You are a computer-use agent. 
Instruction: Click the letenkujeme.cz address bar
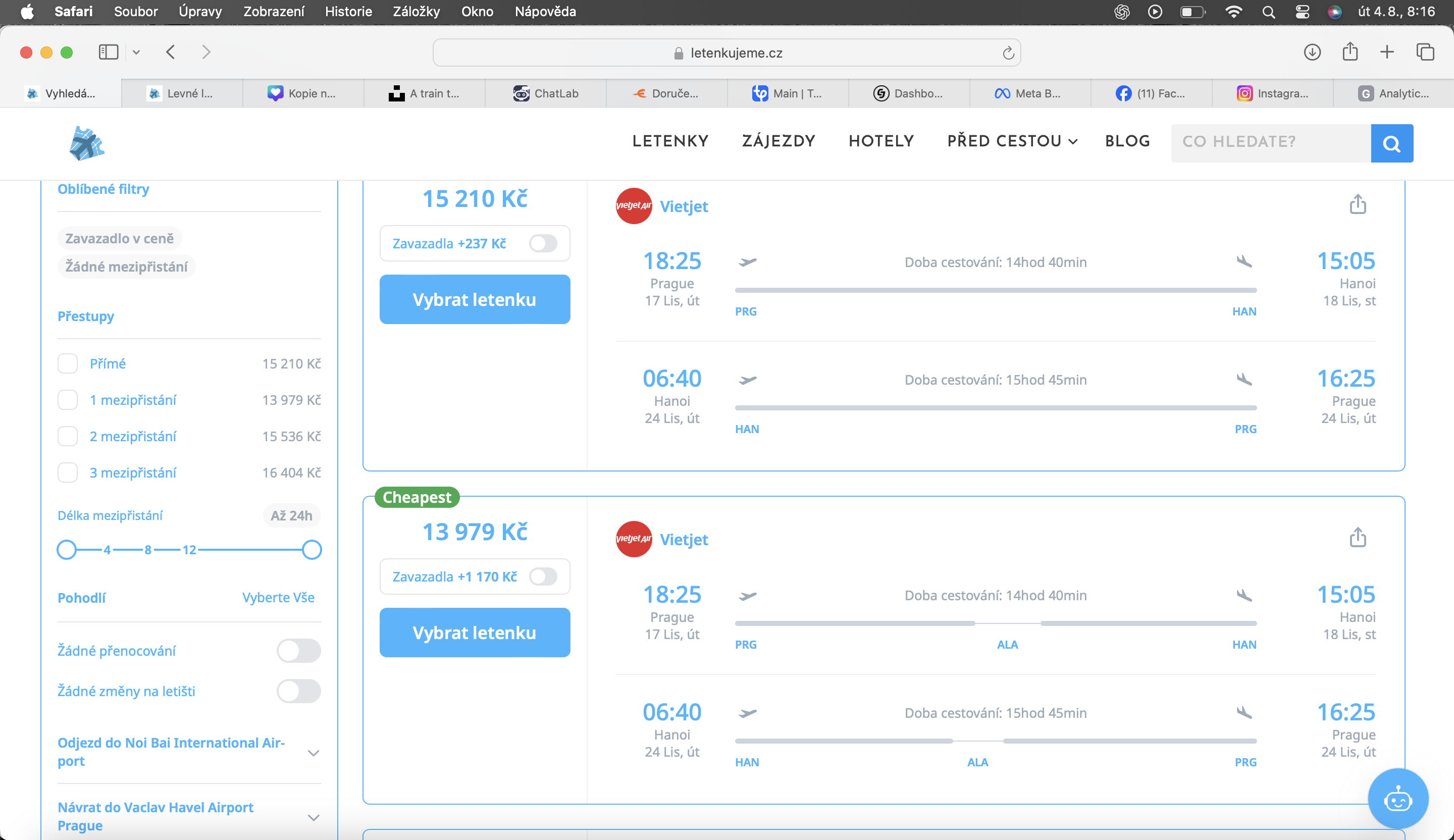pyautogui.click(x=726, y=53)
